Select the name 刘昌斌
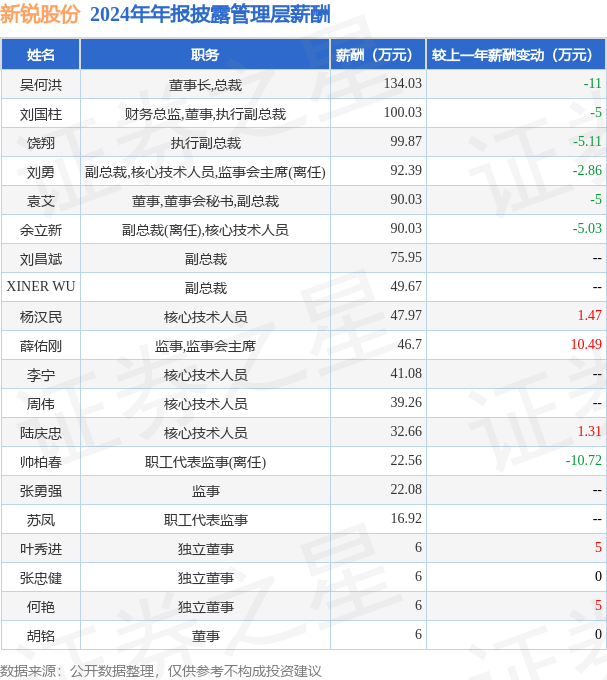The image size is (607, 680). (41, 259)
